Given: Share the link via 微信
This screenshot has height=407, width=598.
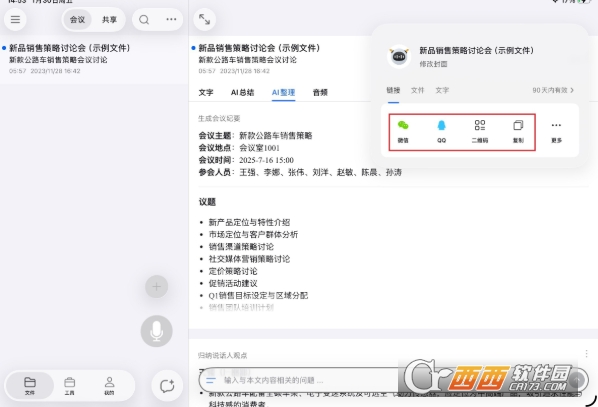Looking at the screenshot, I should [x=403, y=132].
